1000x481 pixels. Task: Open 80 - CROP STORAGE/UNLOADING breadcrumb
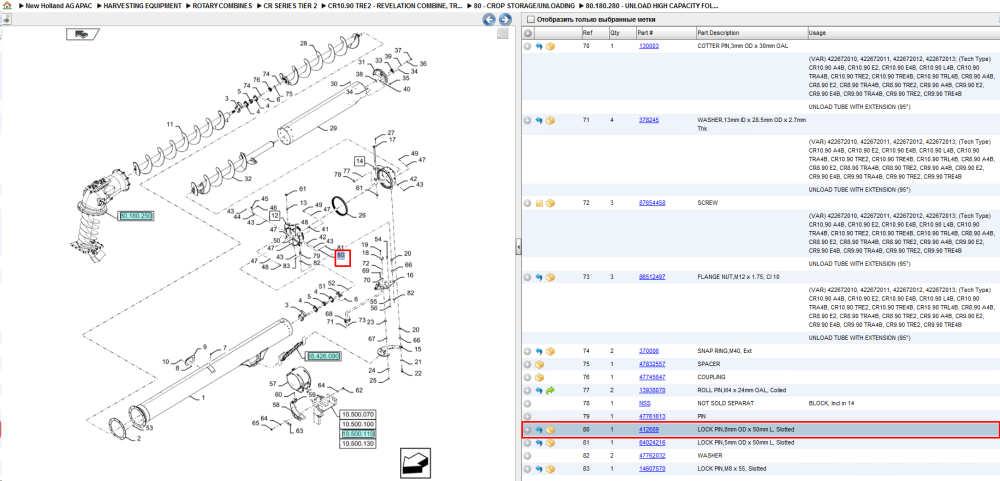524,5
